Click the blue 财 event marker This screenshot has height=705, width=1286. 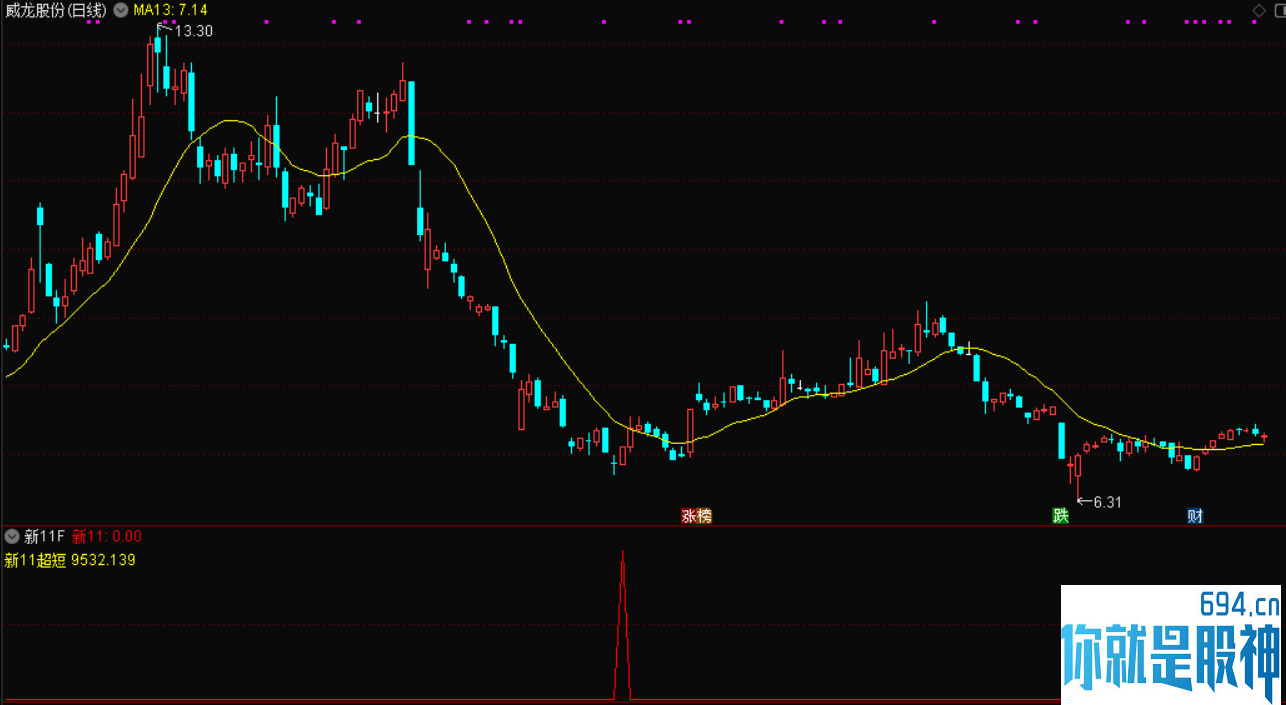click(1195, 516)
